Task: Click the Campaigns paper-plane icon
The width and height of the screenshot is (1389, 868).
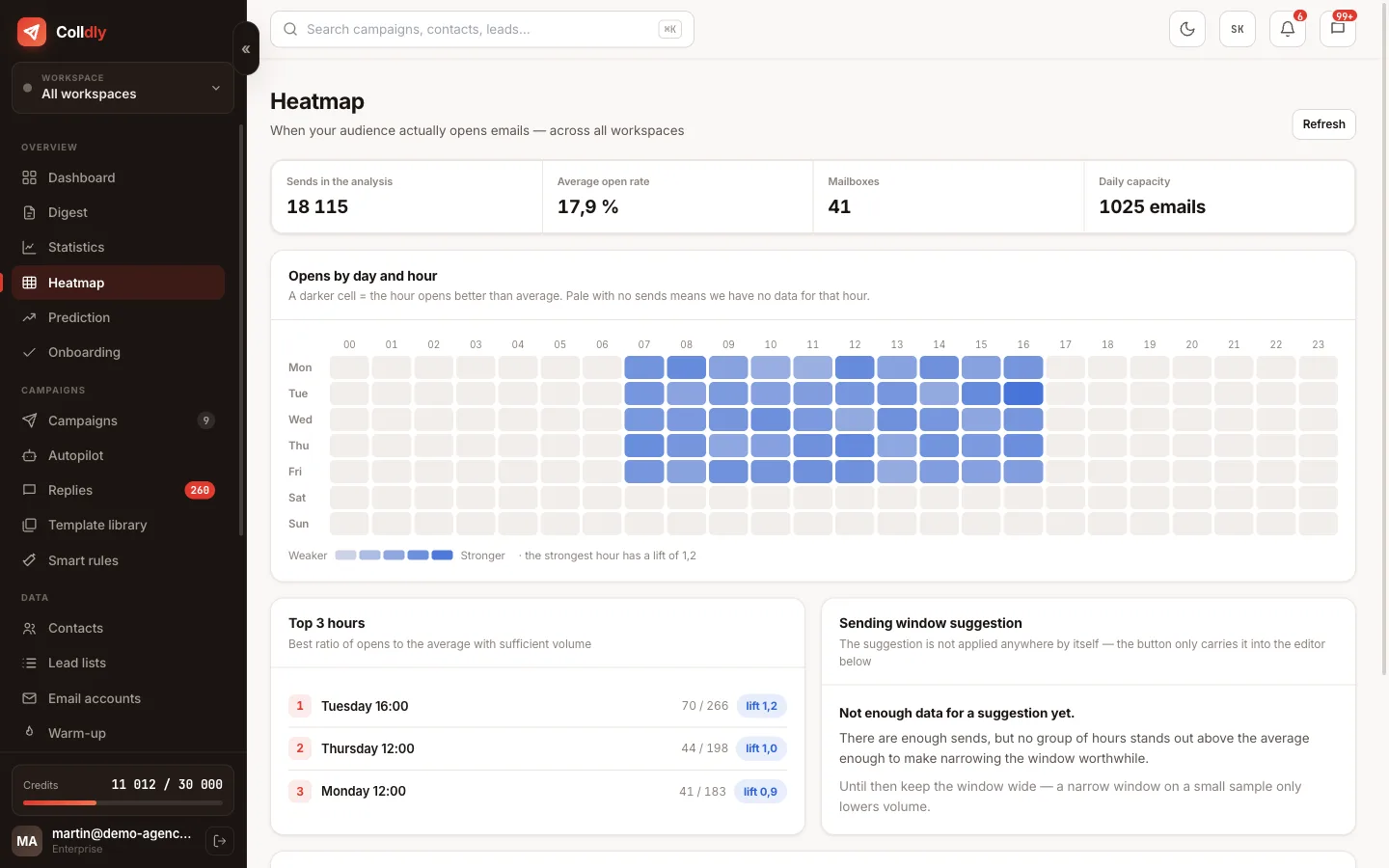Action: point(30,420)
